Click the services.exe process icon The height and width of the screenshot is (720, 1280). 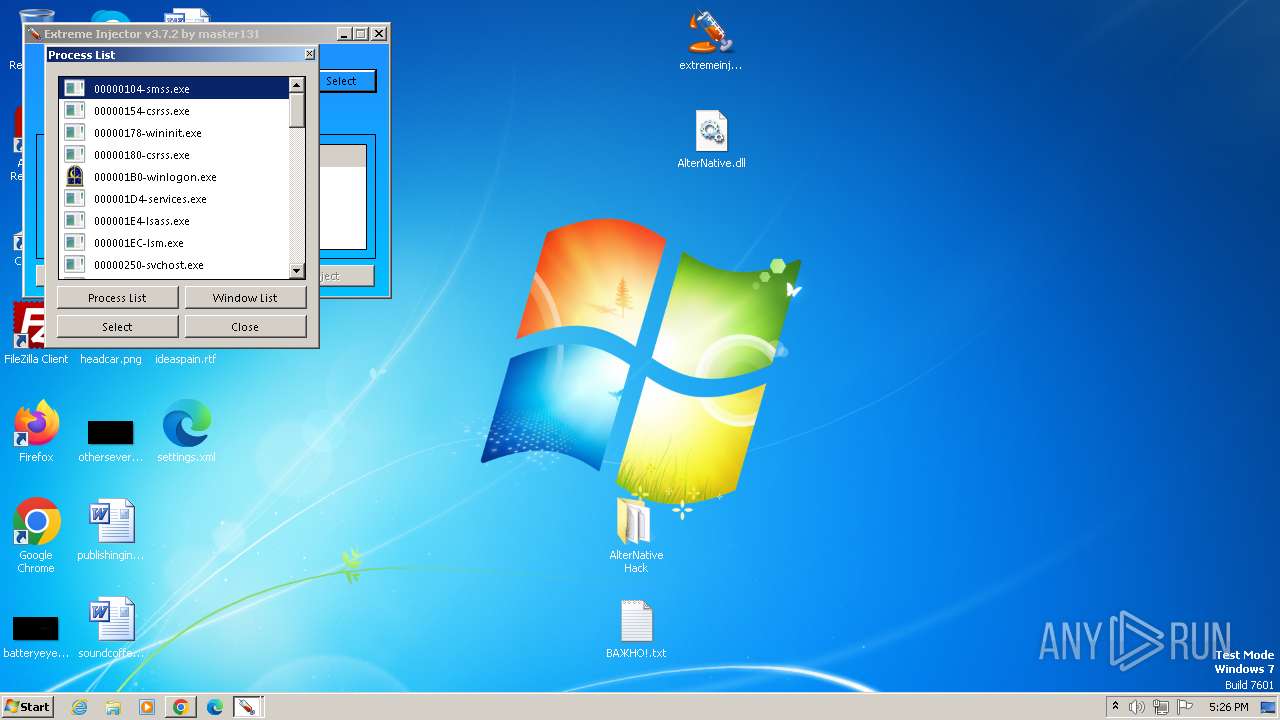74,198
